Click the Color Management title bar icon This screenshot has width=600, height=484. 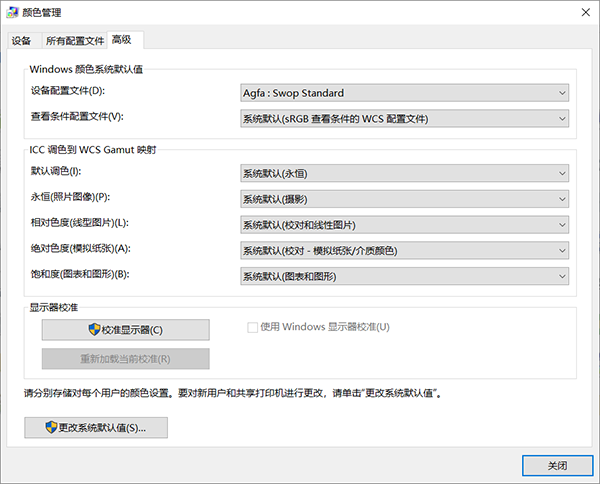tap(13, 11)
